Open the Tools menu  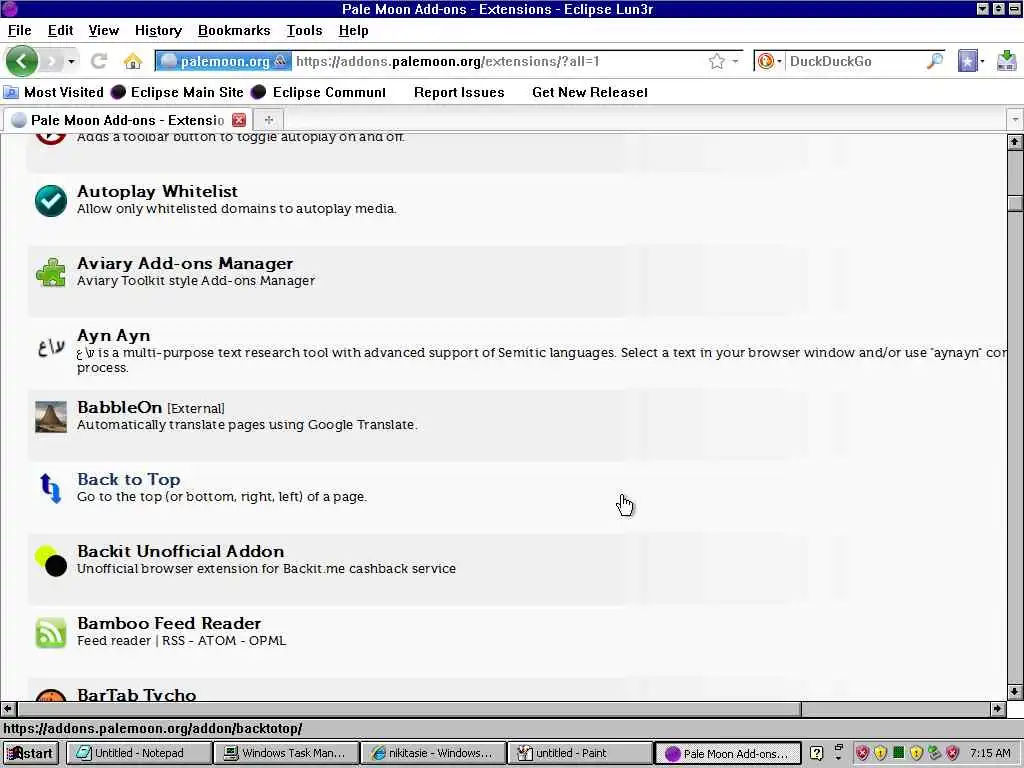coord(304,31)
